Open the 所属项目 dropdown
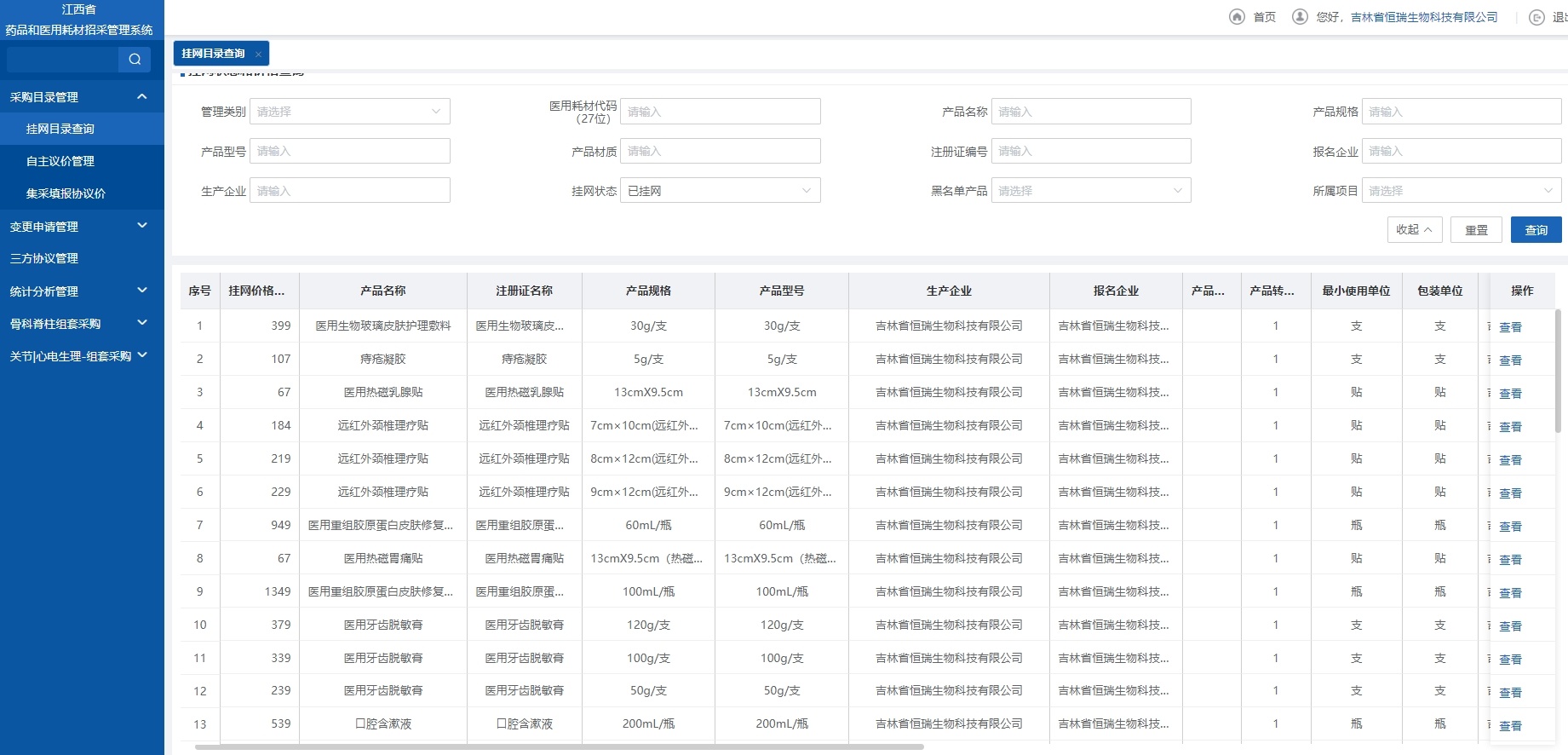The height and width of the screenshot is (755, 1568). 1462,191
